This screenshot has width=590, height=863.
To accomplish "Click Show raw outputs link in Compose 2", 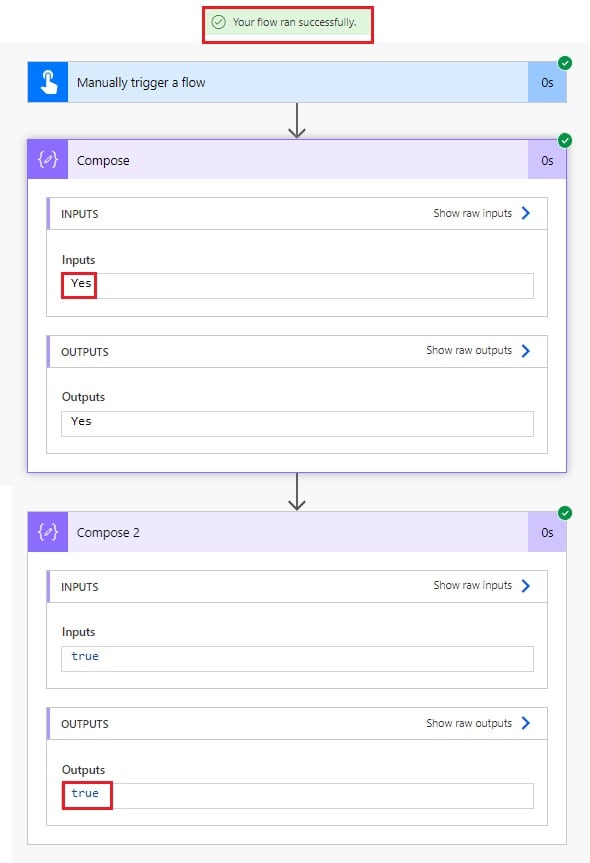I will point(469,723).
